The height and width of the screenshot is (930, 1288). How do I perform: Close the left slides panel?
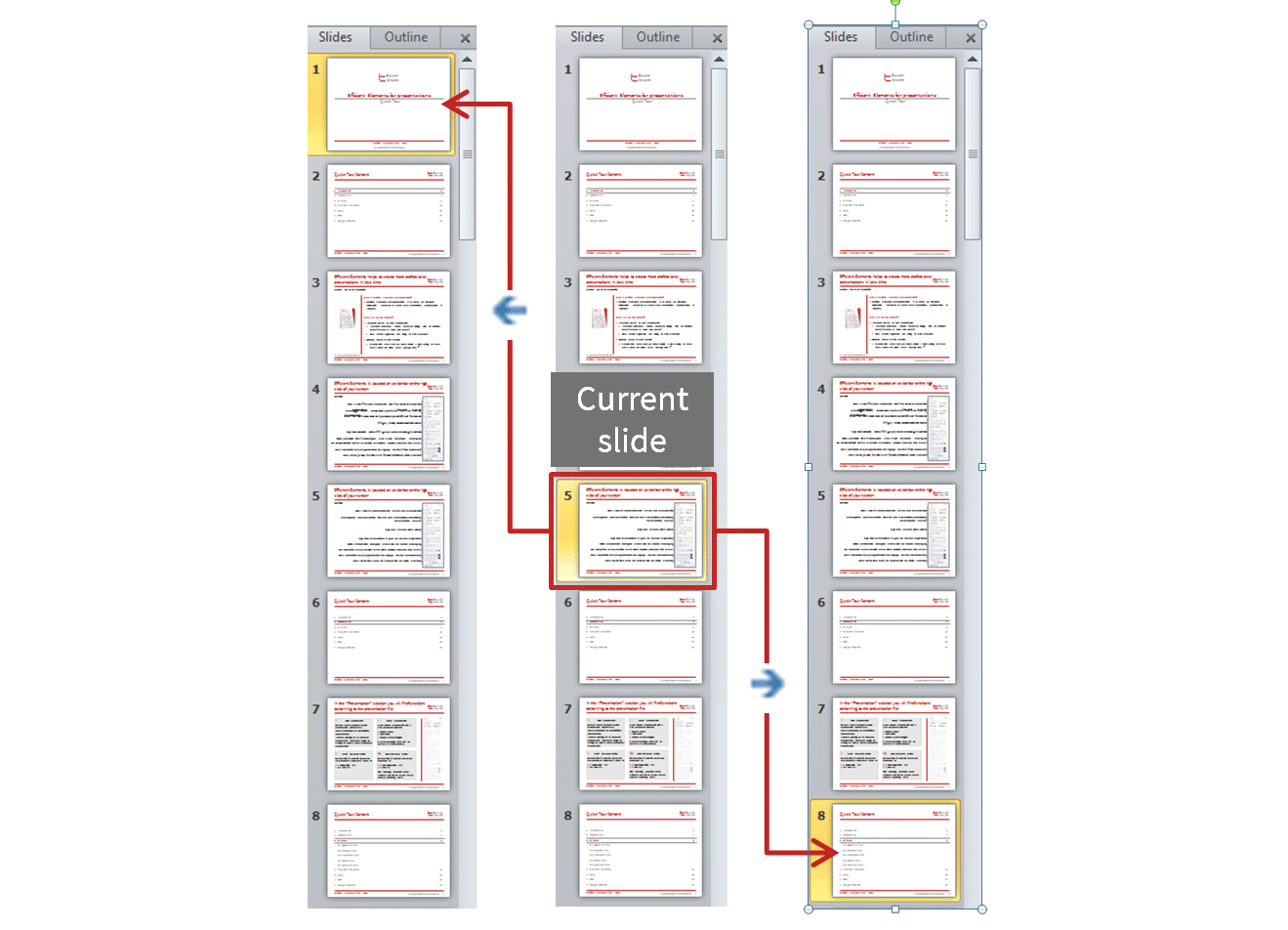(x=465, y=38)
